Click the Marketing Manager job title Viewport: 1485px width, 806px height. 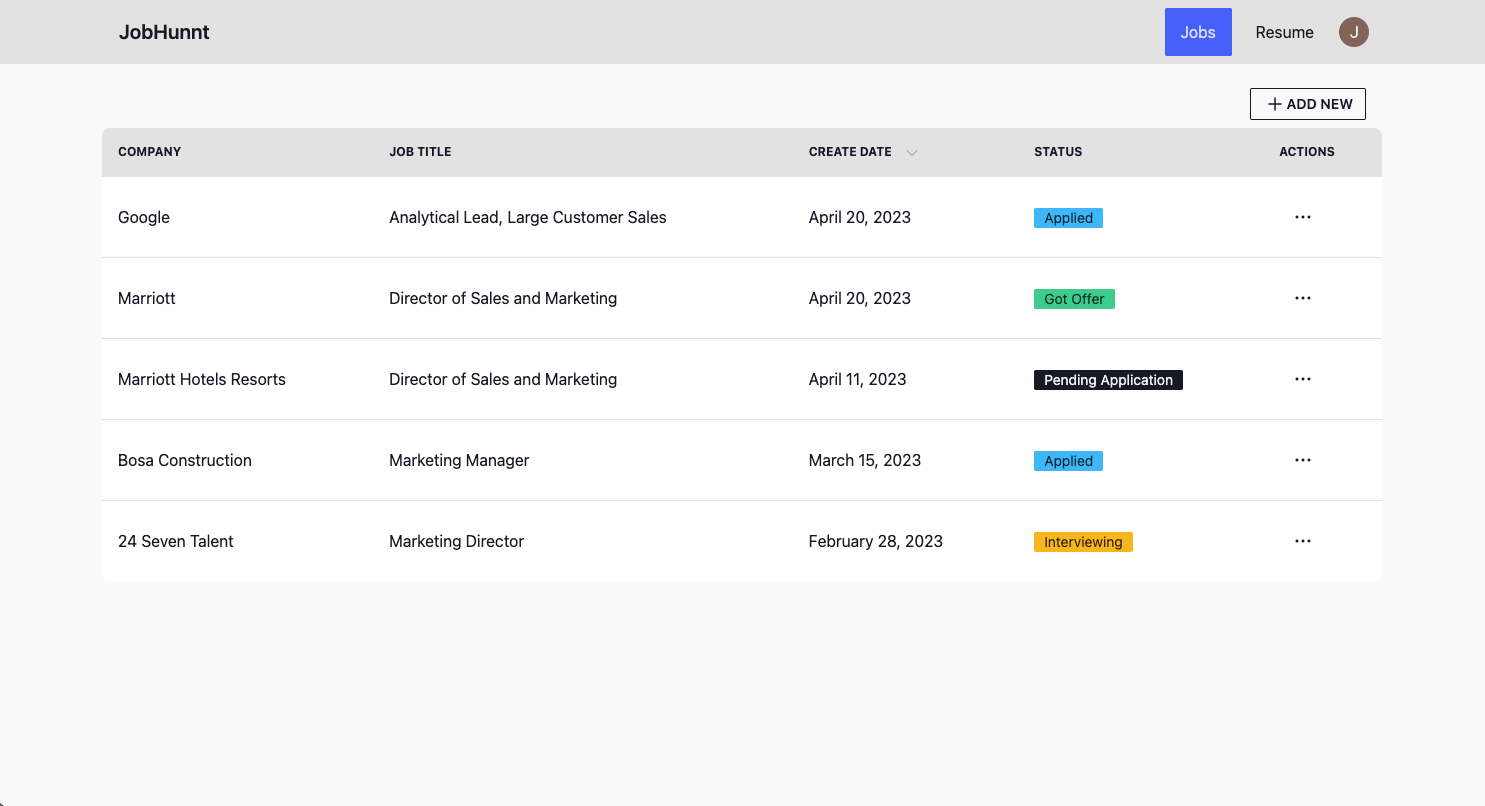click(459, 460)
